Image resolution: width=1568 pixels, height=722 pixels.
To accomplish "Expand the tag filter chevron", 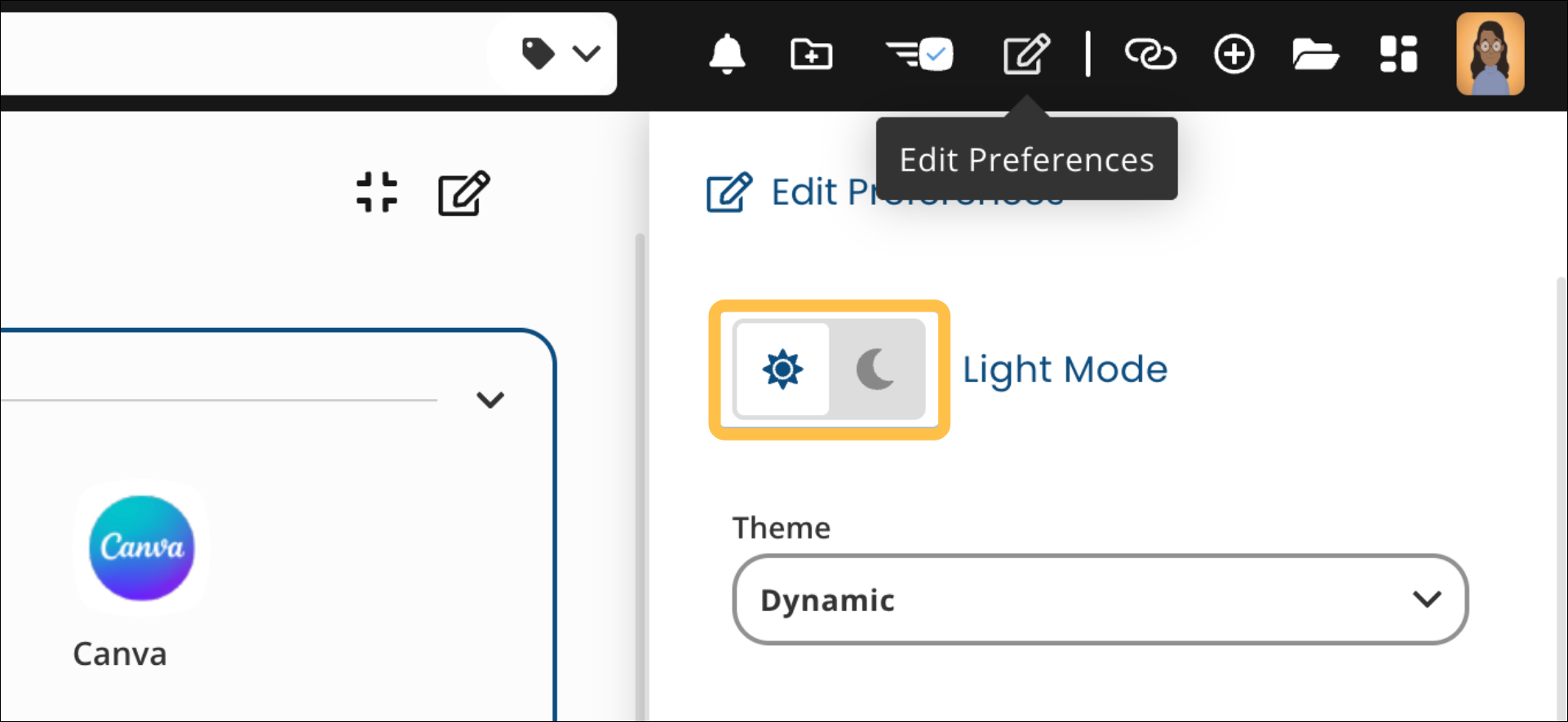I will tap(587, 54).
